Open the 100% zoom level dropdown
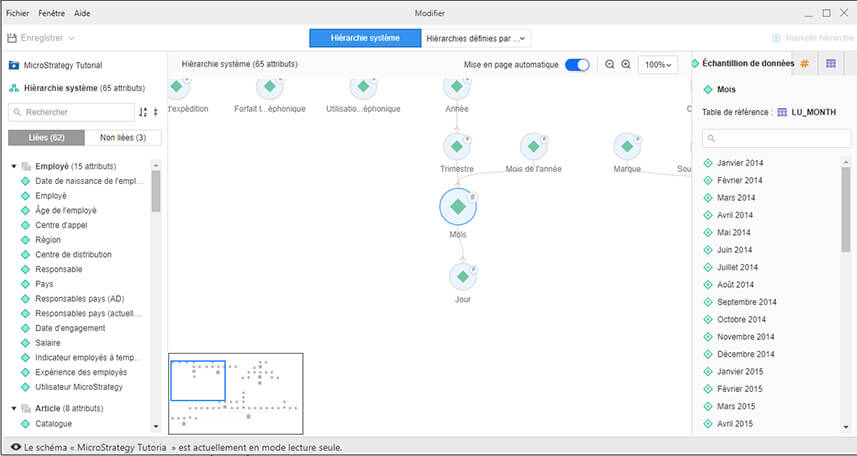 point(657,64)
